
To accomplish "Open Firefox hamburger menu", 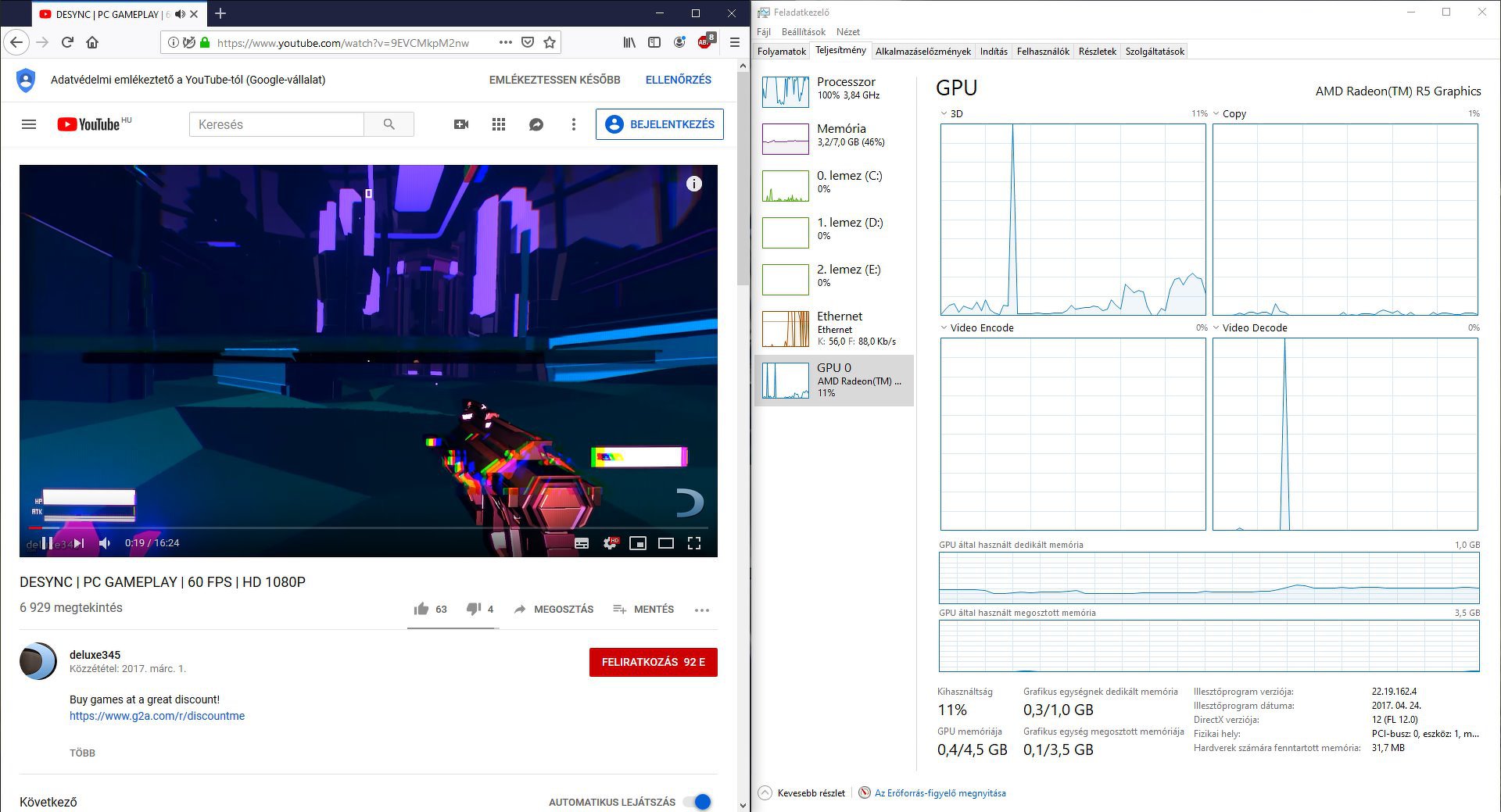I will (x=734, y=42).
